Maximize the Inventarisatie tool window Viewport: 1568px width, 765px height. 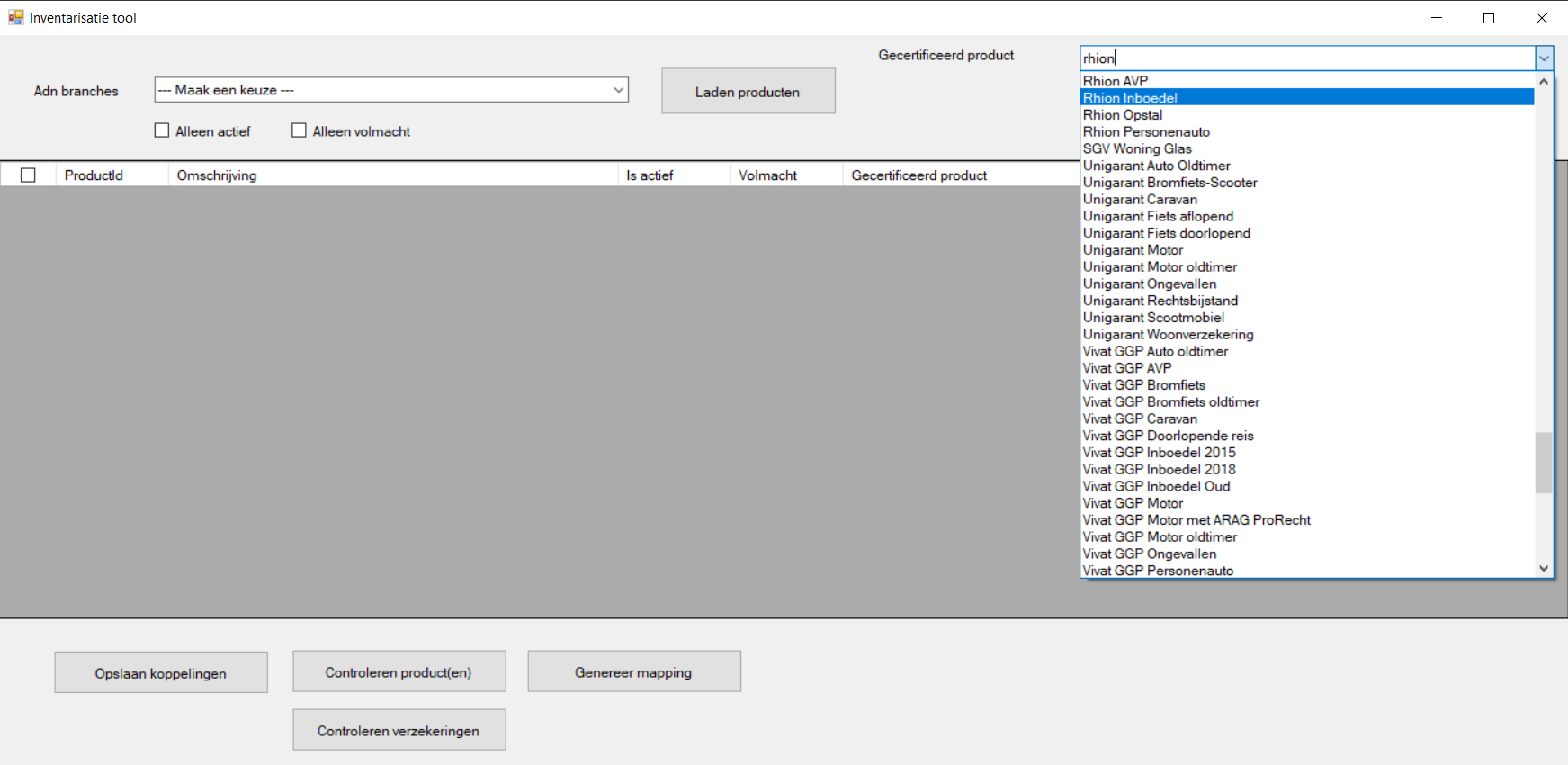pos(1489,17)
